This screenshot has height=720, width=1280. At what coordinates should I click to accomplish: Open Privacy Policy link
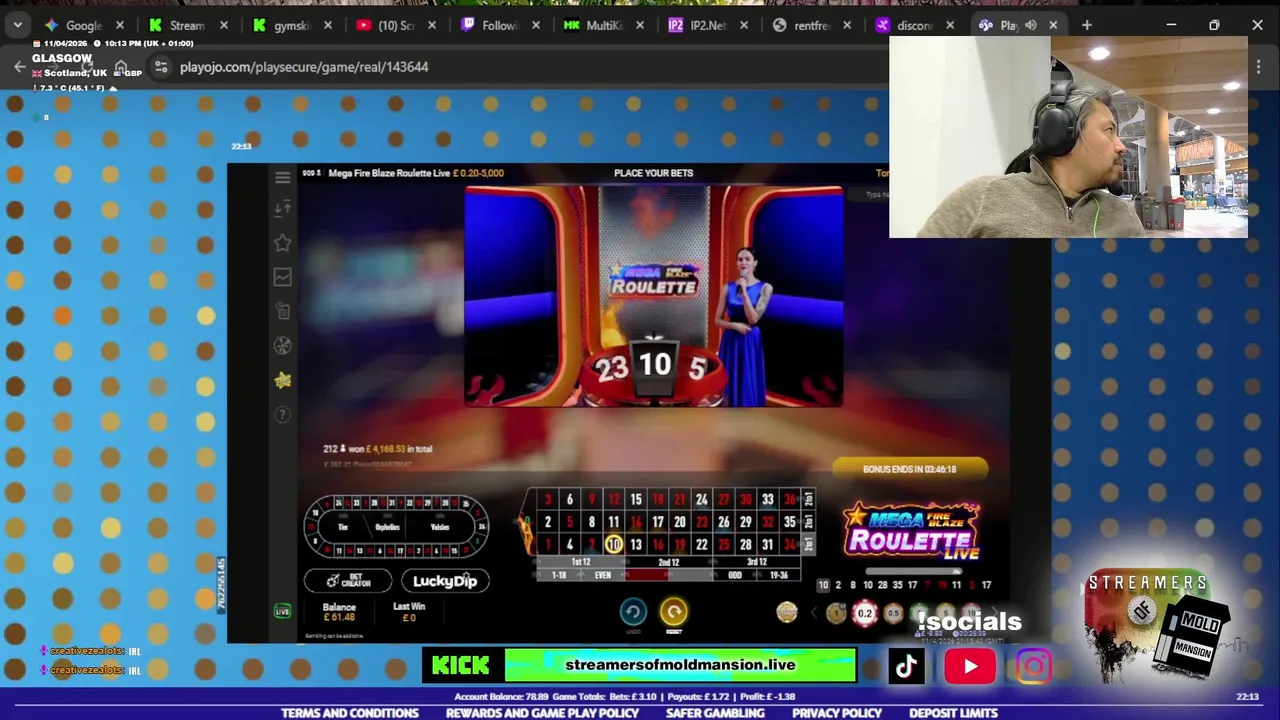(x=837, y=713)
